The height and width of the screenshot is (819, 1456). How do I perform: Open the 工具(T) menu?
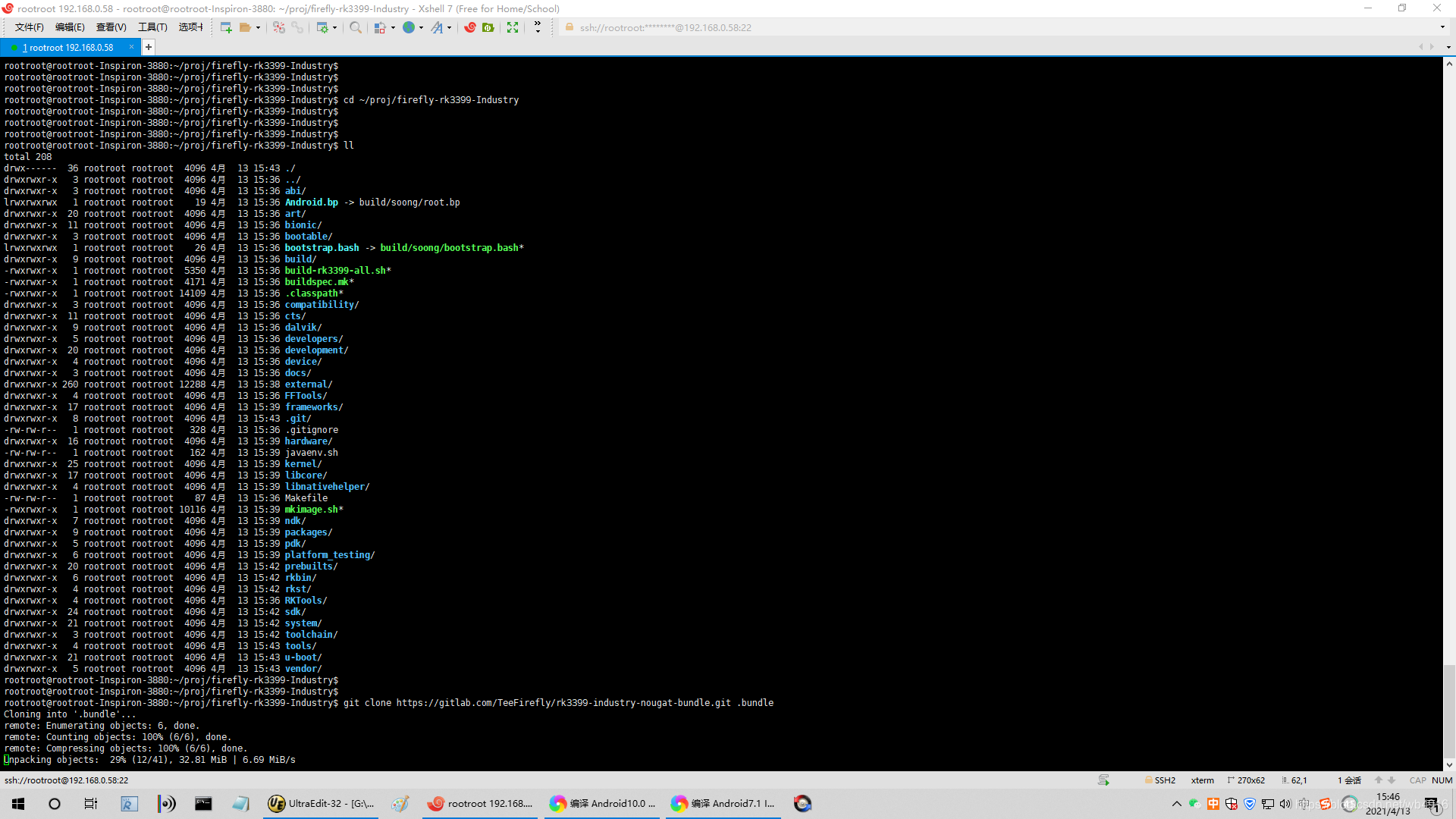pyautogui.click(x=152, y=27)
